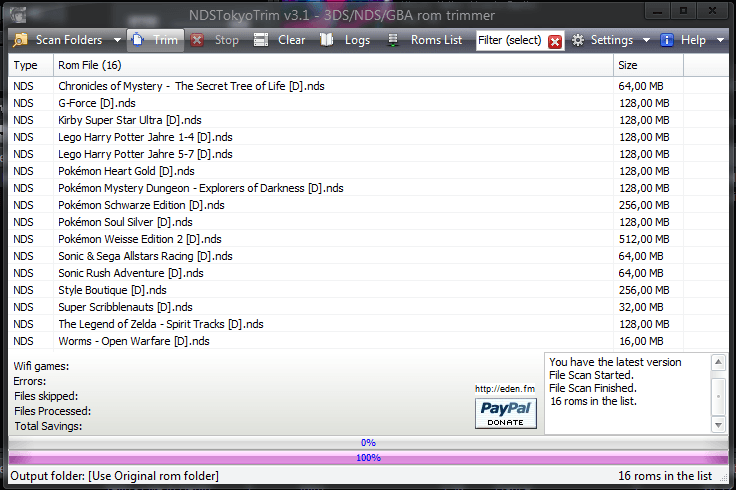Click the Clear label in toolbar
The image size is (736, 490).
pos(291,40)
